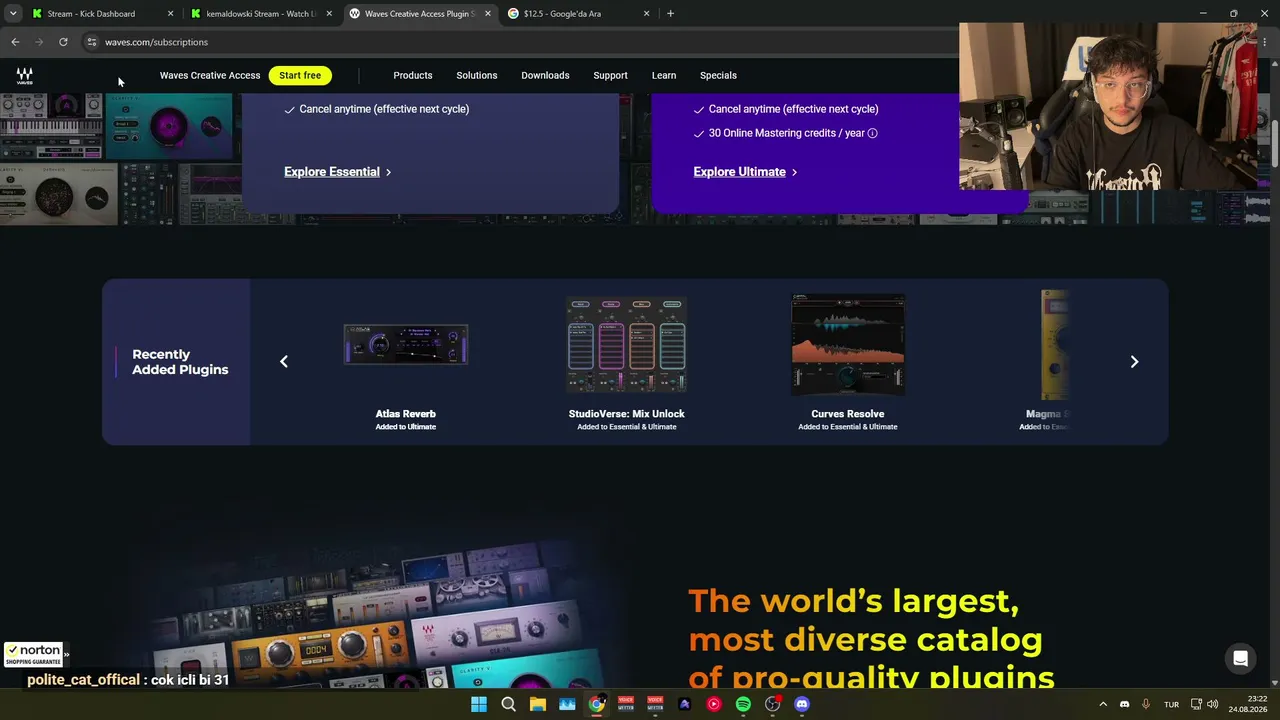The image size is (1280, 720).
Task: Close the $12.5 Google search tab
Action: click(646, 14)
